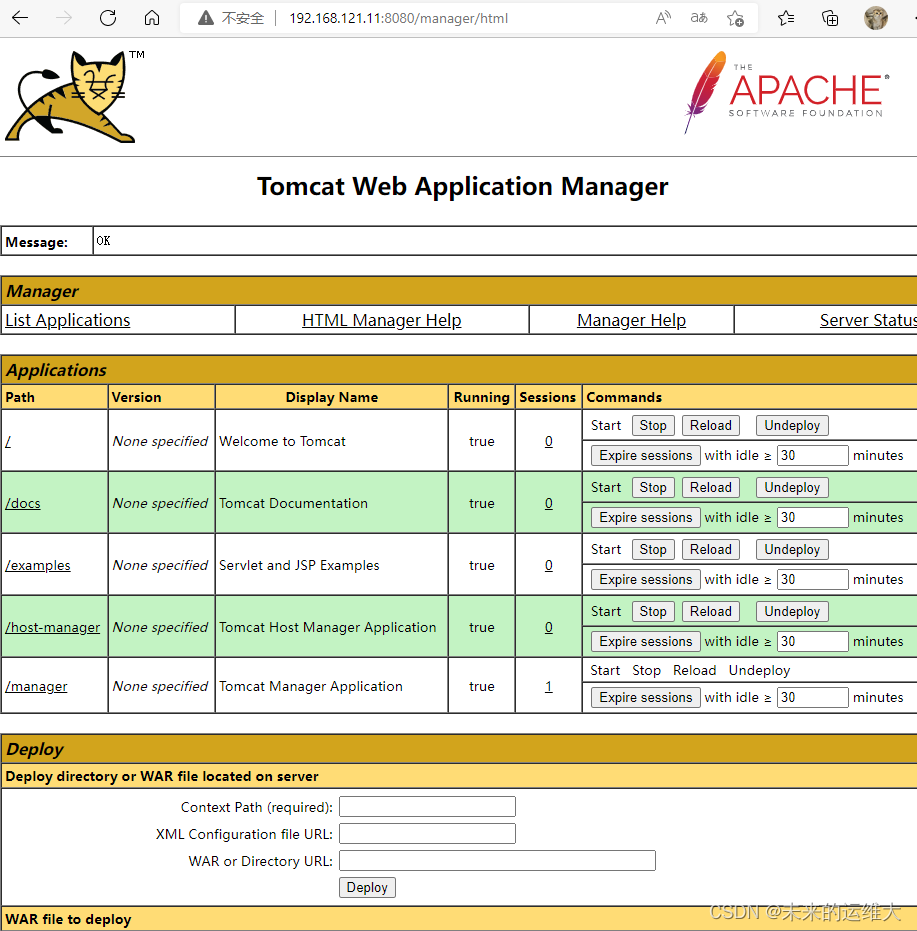The image size is (917, 931).
Task: Click the Deploy button
Action: 367,888
